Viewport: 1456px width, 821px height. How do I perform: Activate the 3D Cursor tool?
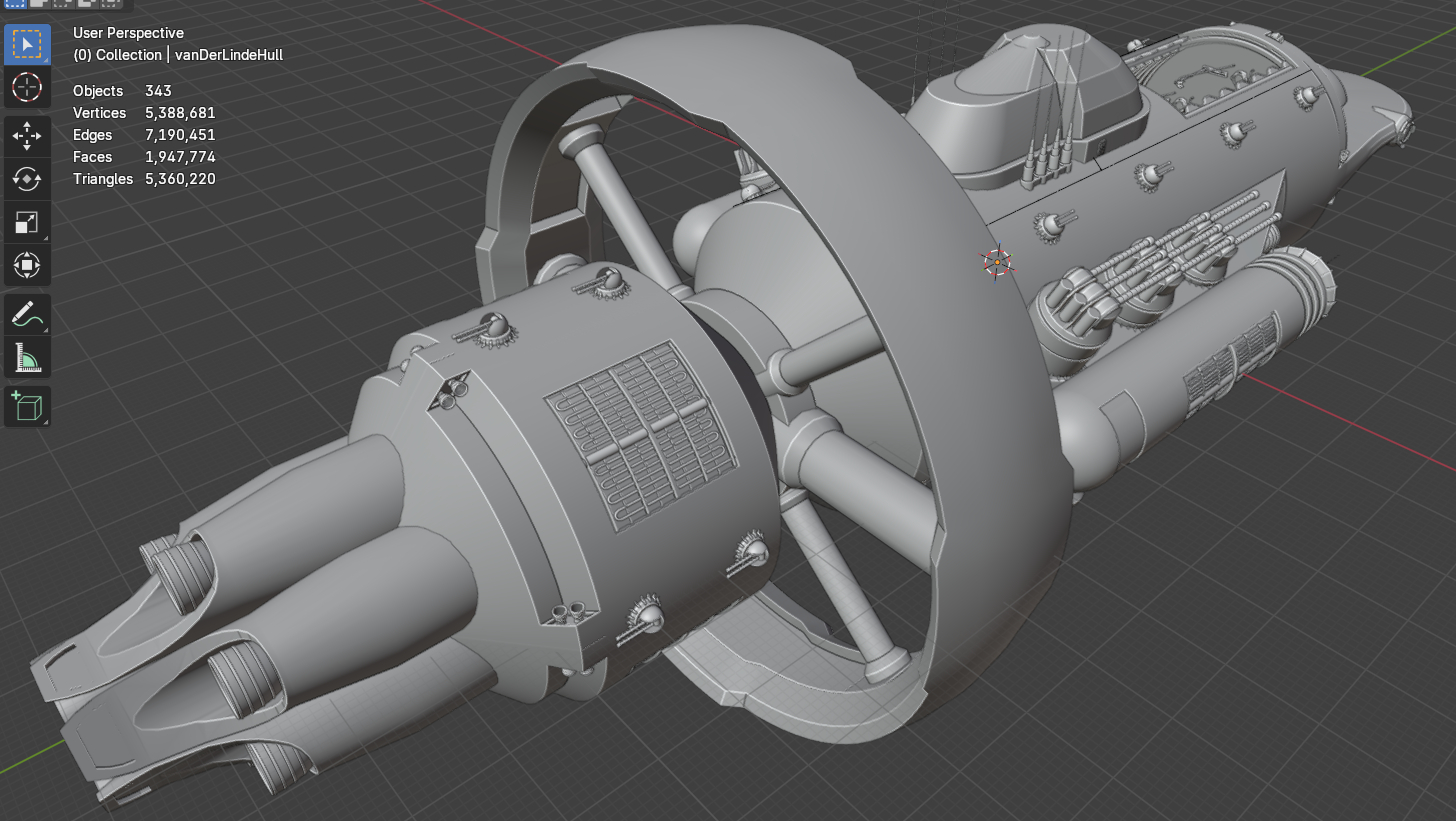point(27,88)
